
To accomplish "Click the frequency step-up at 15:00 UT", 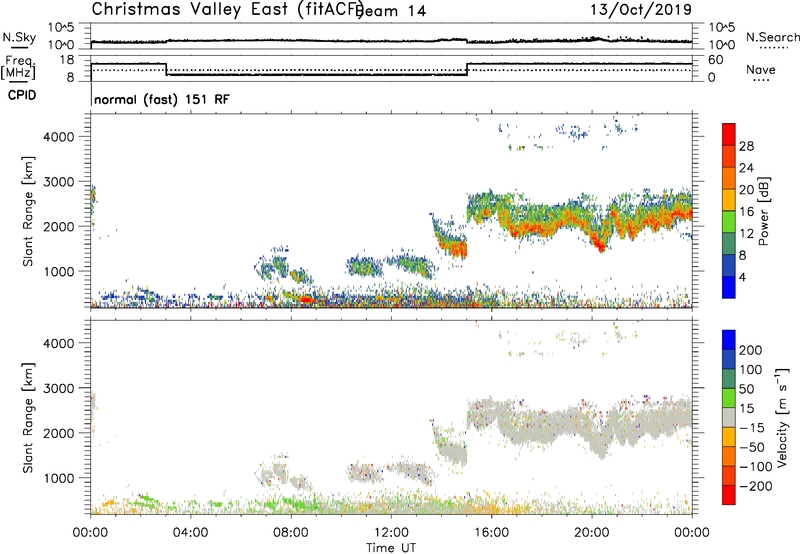I will click(x=467, y=69).
